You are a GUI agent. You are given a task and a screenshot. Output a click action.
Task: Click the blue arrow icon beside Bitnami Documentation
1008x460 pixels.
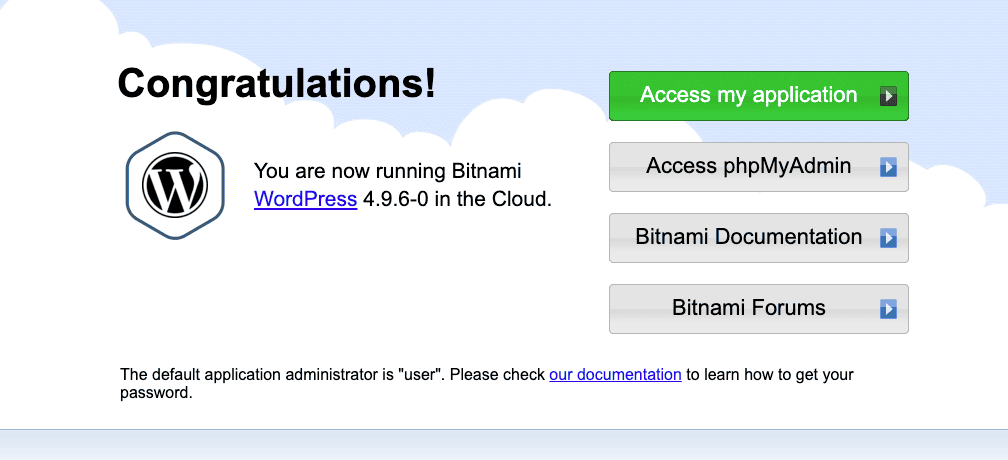(x=888, y=238)
